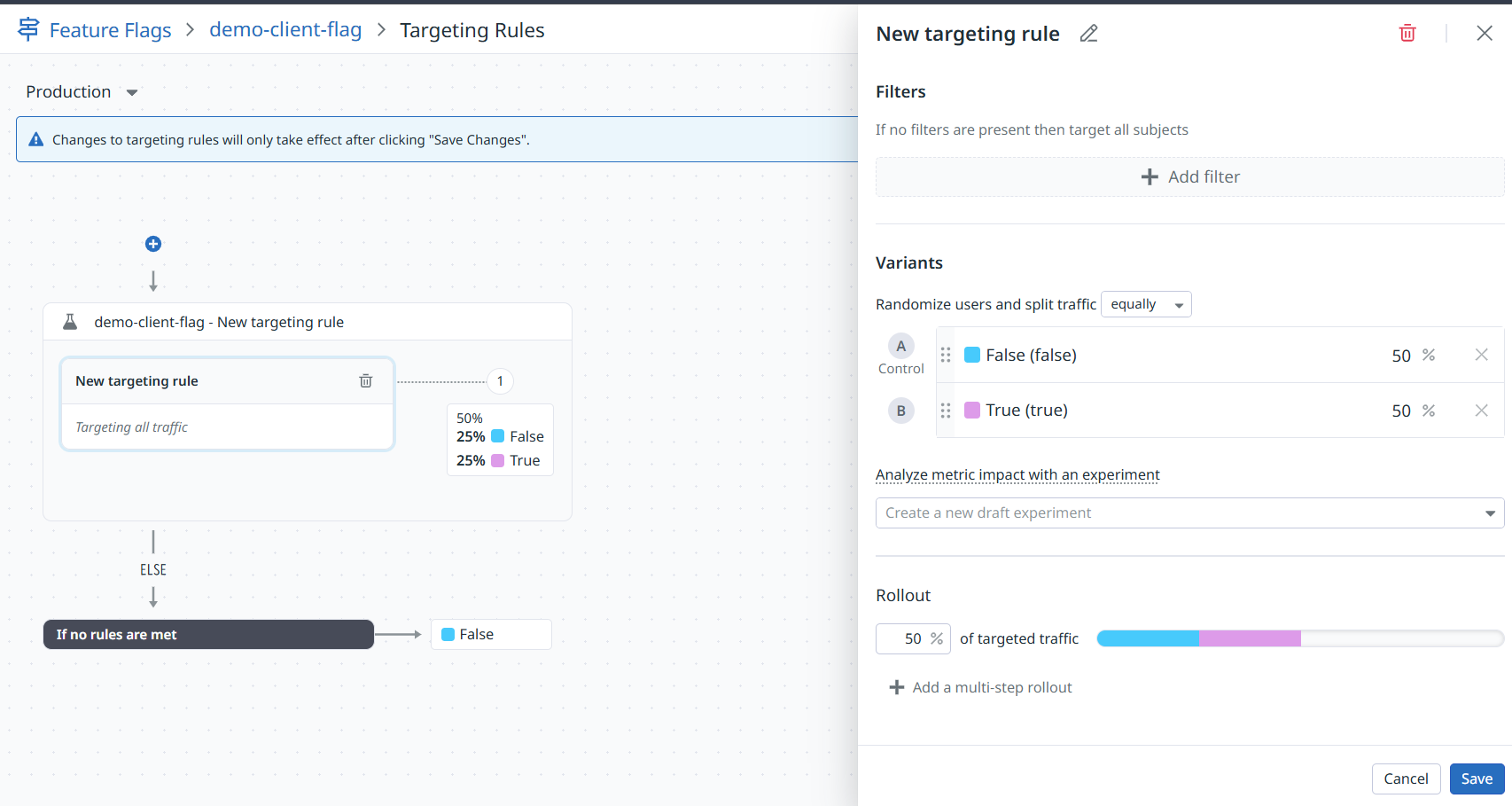1512x806 pixels.
Task: Go to demo-client-flag breadcrumb
Action: click(x=285, y=30)
